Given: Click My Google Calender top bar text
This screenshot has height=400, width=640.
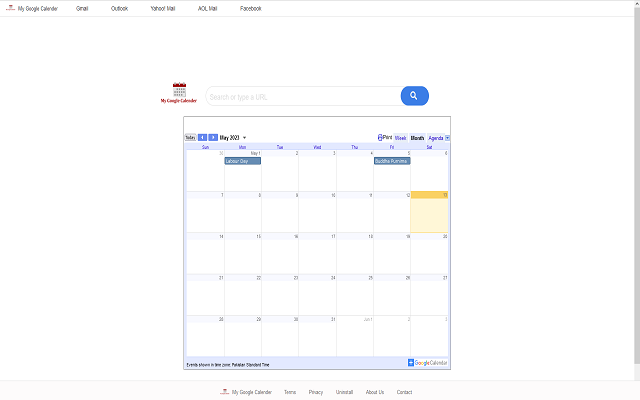Looking at the screenshot, I should (x=38, y=8).
